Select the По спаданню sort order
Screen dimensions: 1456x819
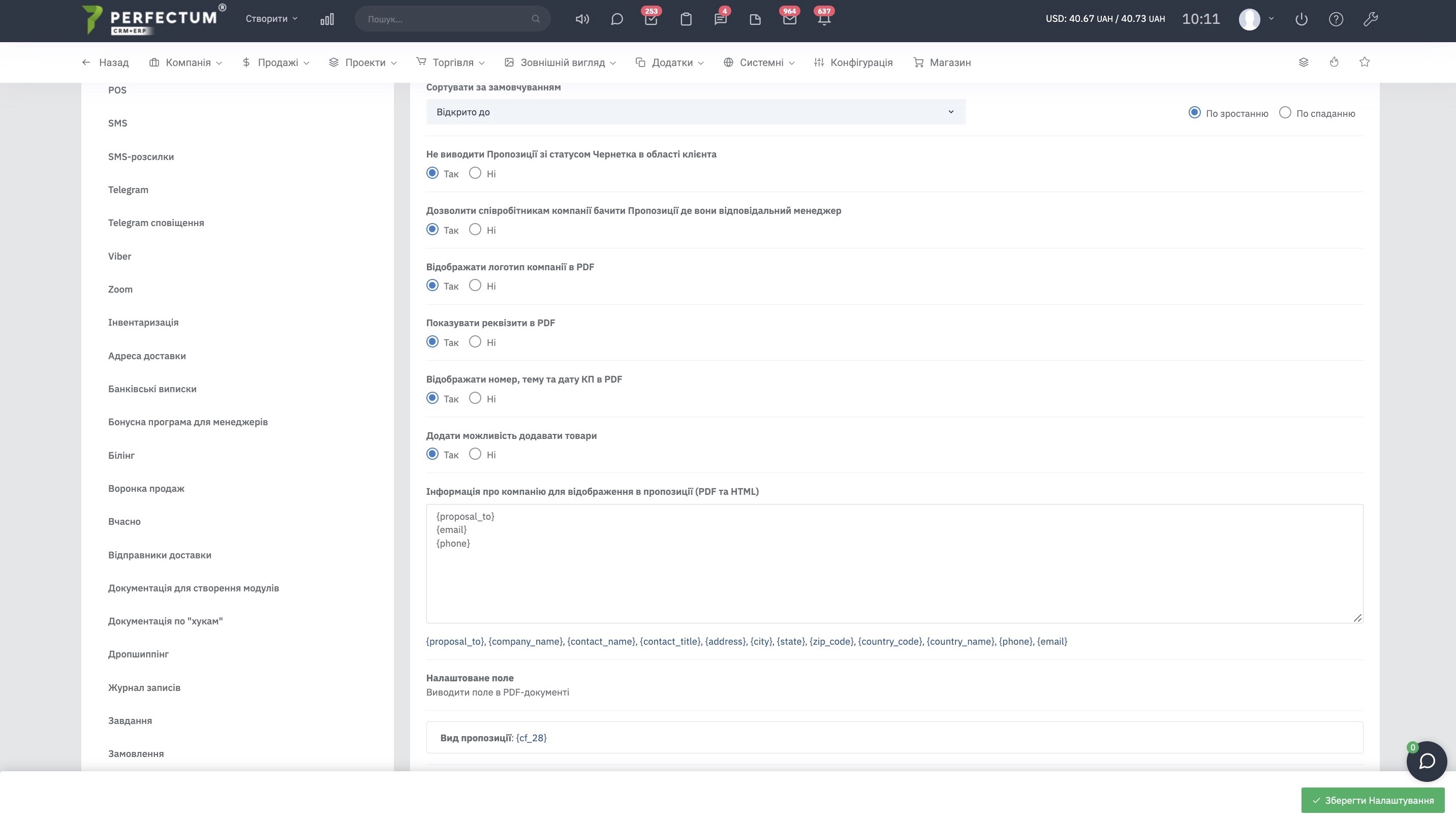pos(1285,112)
